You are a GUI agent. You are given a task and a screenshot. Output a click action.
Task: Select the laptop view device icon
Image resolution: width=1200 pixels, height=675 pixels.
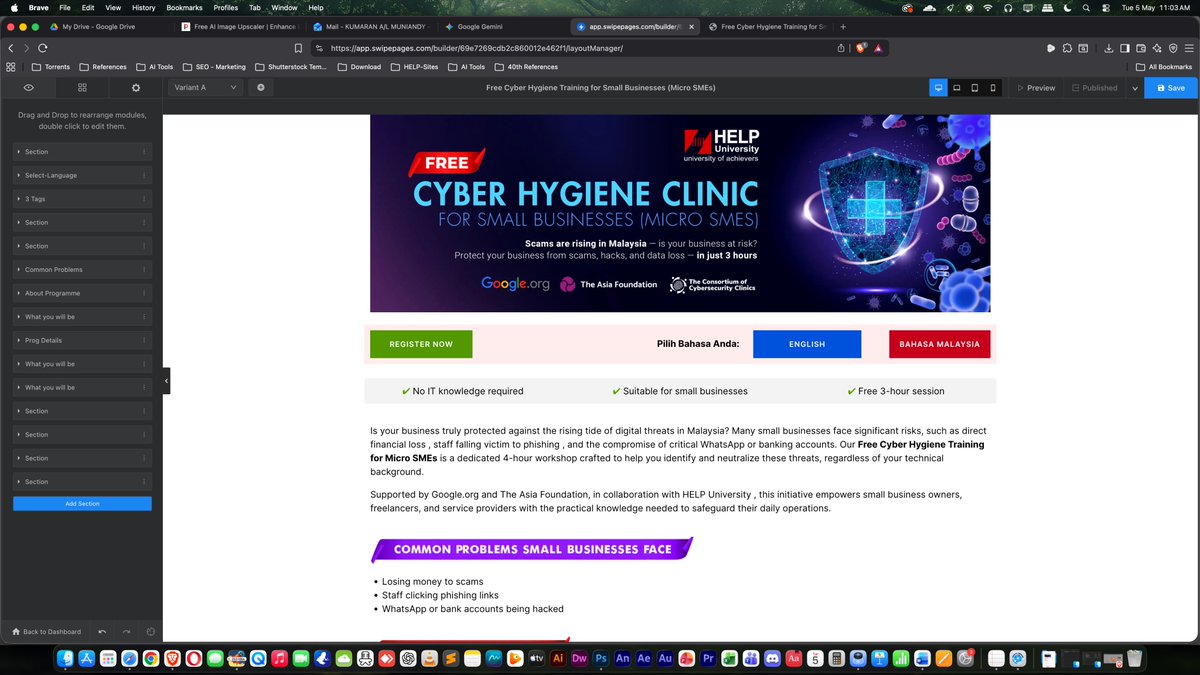[x=957, y=88]
